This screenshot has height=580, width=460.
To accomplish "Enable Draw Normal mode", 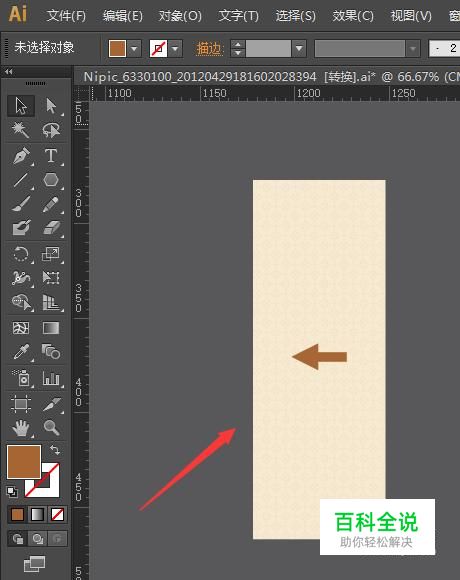I will [17, 538].
